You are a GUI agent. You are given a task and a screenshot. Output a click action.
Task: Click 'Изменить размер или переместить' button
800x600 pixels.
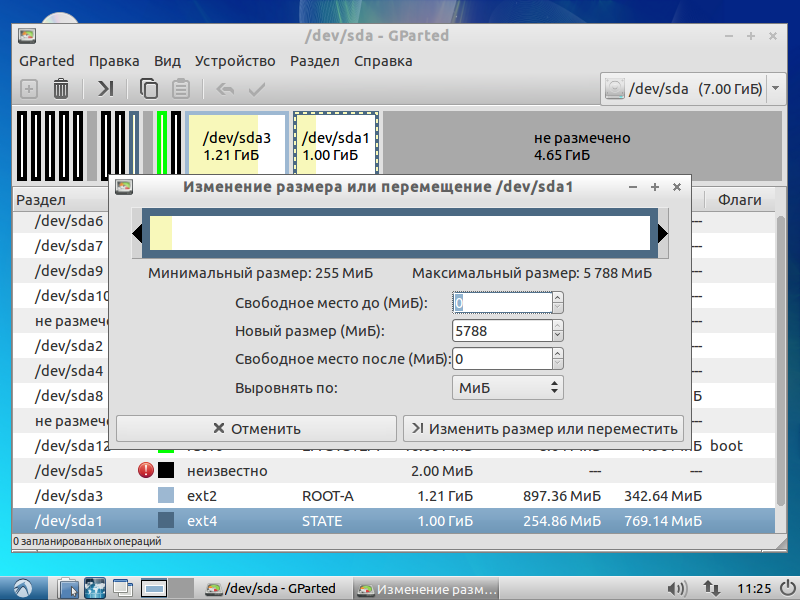543,429
